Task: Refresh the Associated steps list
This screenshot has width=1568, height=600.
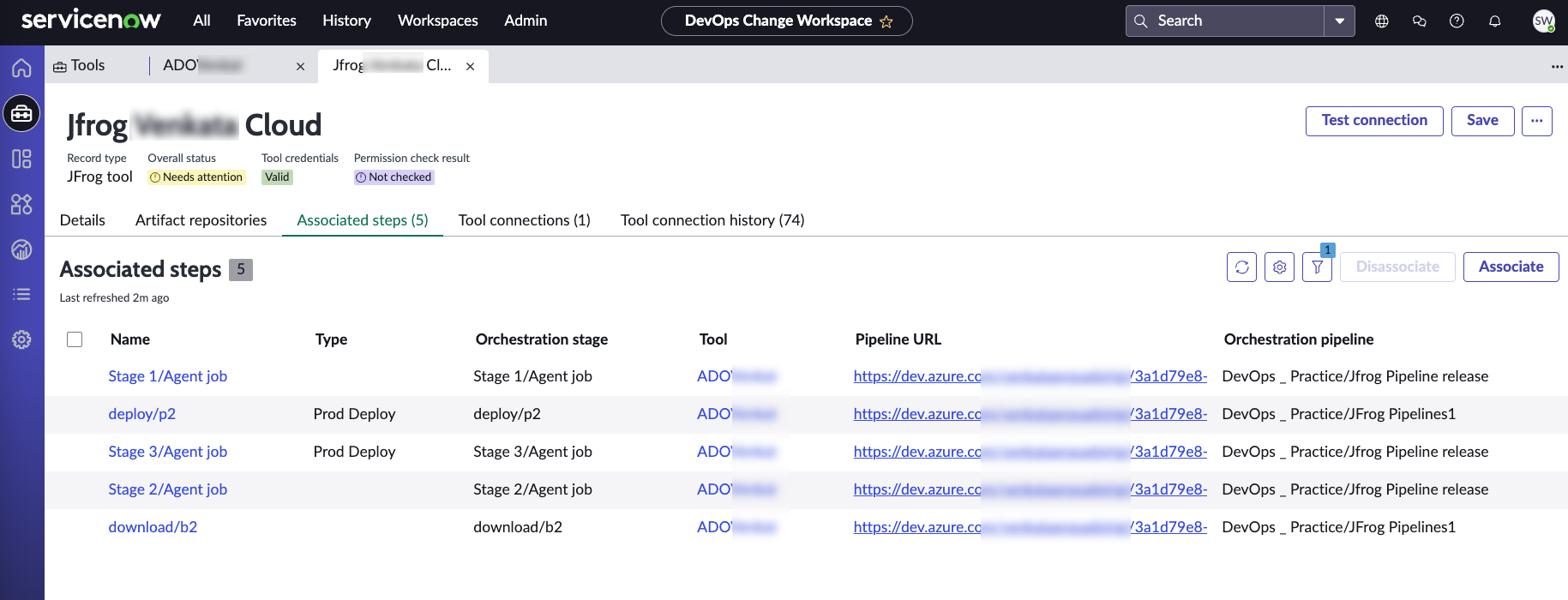Action: pyautogui.click(x=1241, y=267)
